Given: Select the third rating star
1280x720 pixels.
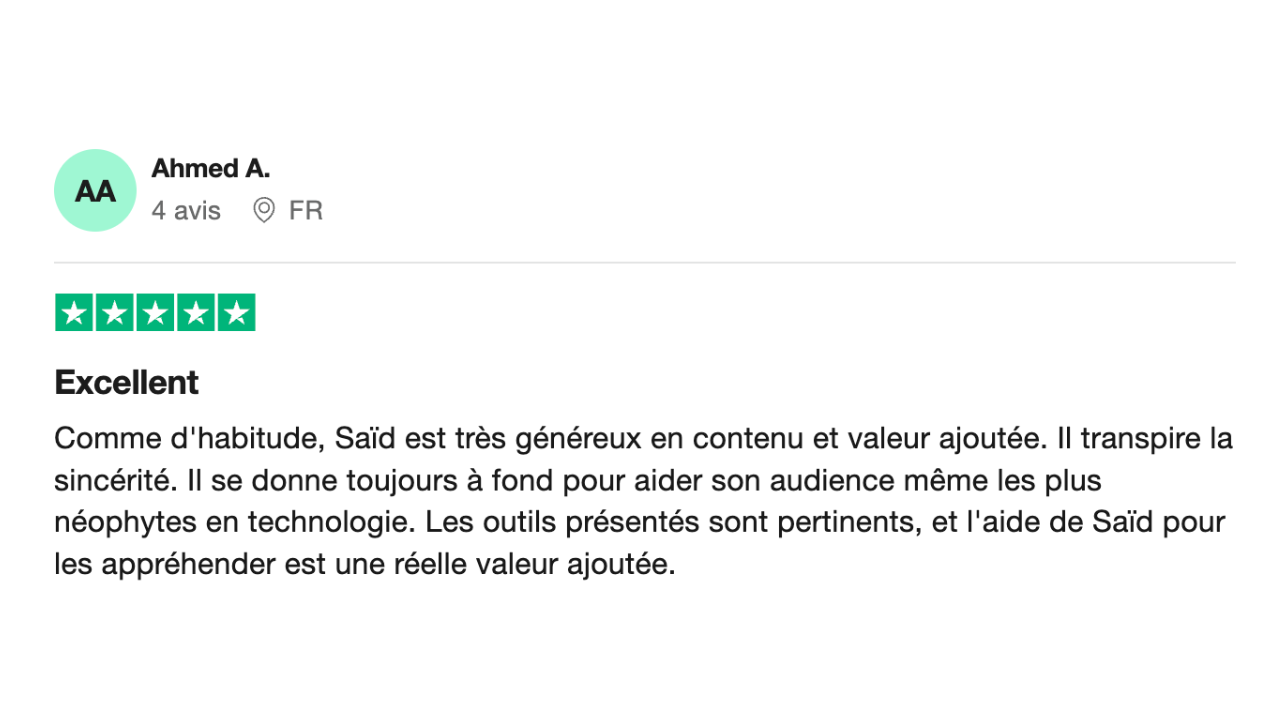Looking at the screenshot, I should coord(155,313).
